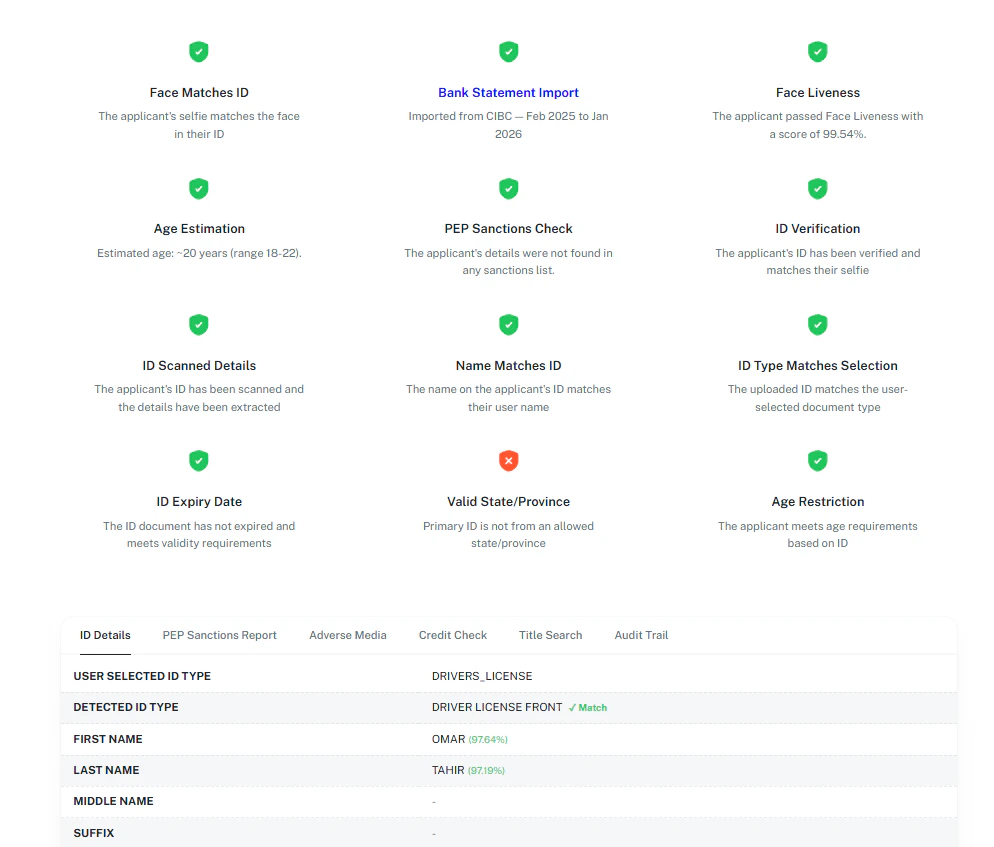Switch to the Credit Check tab
The image size is (994, 847).
coord(453,635)
